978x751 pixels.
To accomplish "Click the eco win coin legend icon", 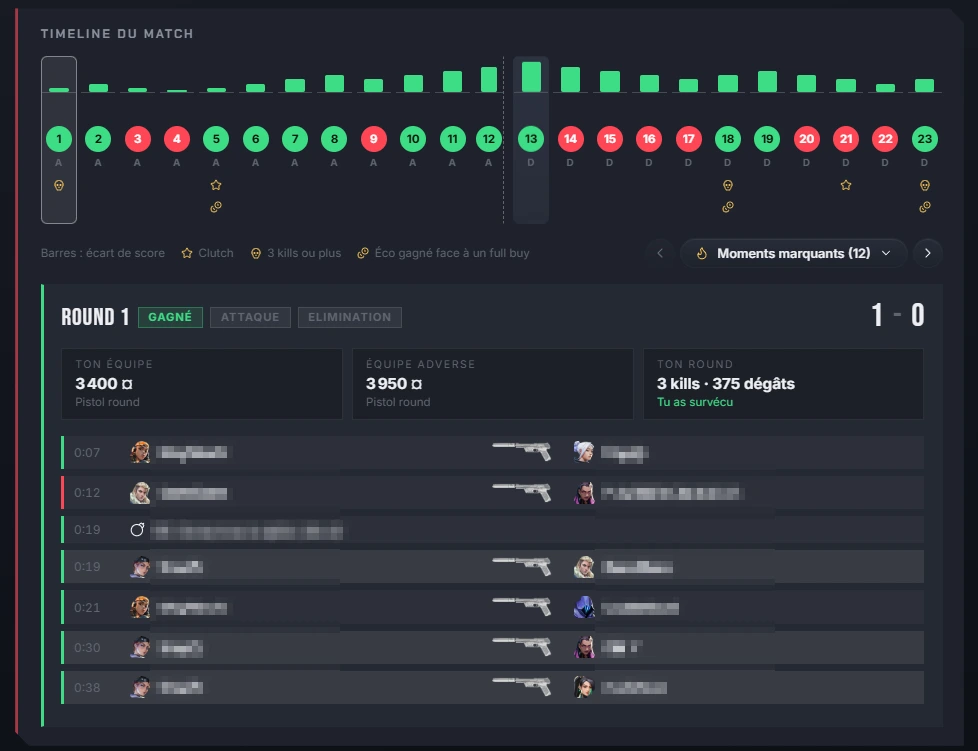I will (x=362, y=253).
